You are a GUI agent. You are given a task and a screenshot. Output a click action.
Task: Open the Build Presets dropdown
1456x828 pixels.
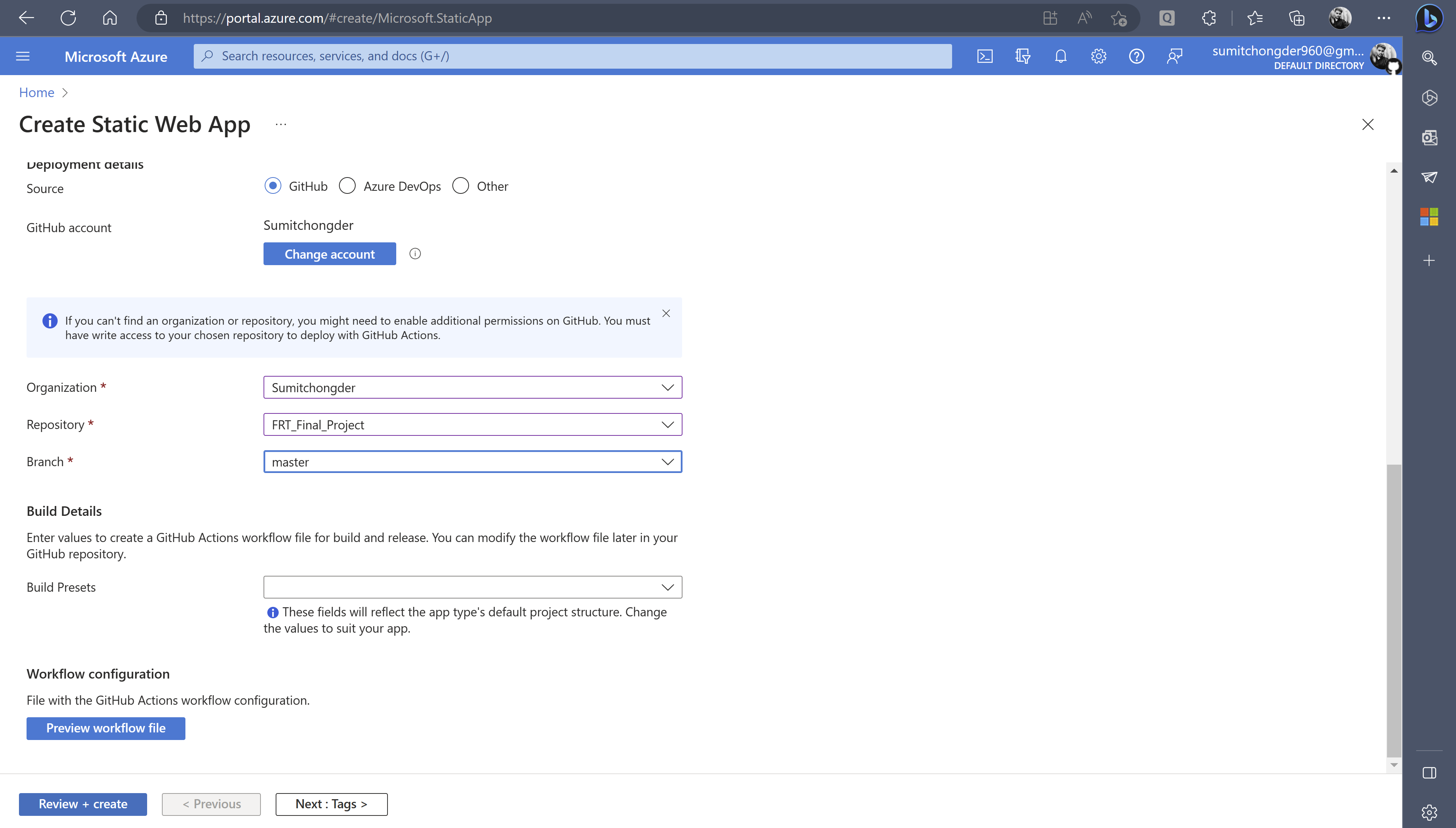pyautogui.click(x=667, y=587)
